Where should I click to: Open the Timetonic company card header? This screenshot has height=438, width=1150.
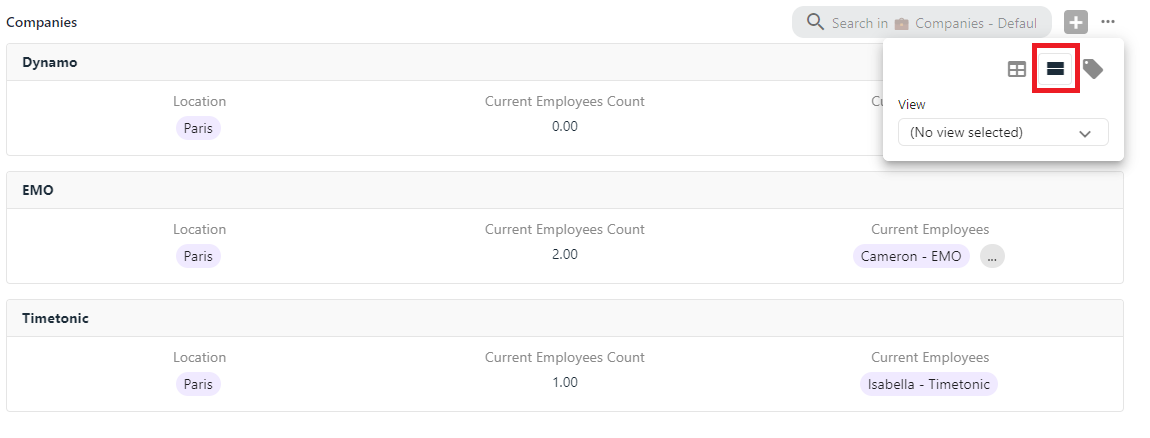coord(565,318)
